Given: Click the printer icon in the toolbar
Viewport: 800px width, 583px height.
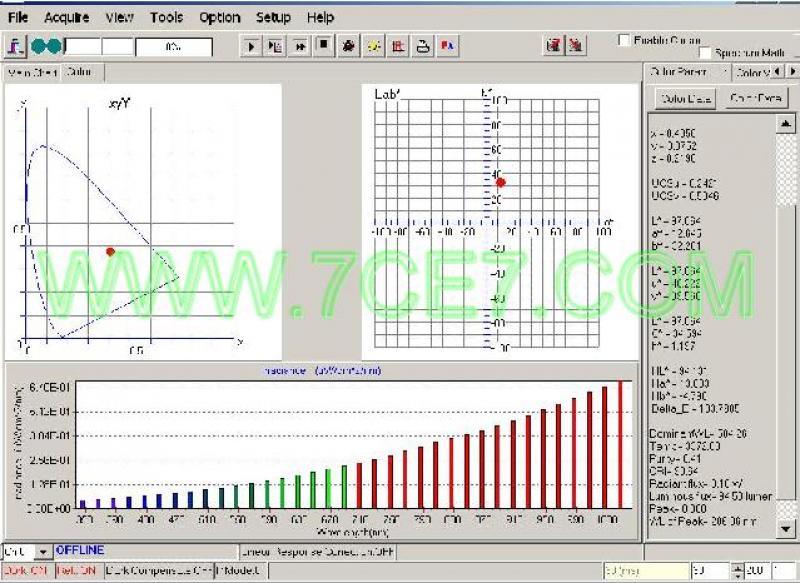Looking at the screenshot, I should (422, 46).
